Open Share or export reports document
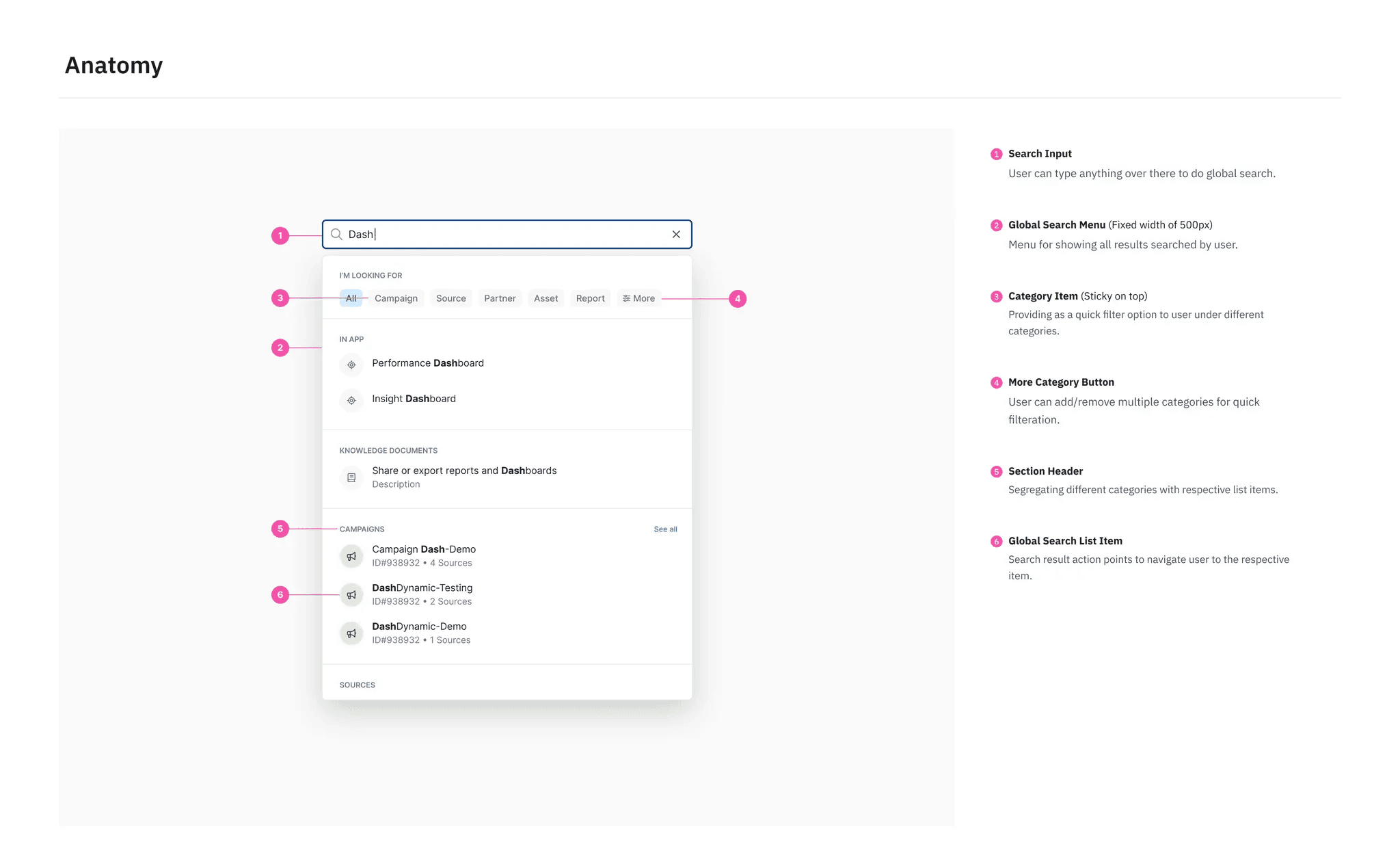This screenshot has width=1400, height=844. (464, 471)
